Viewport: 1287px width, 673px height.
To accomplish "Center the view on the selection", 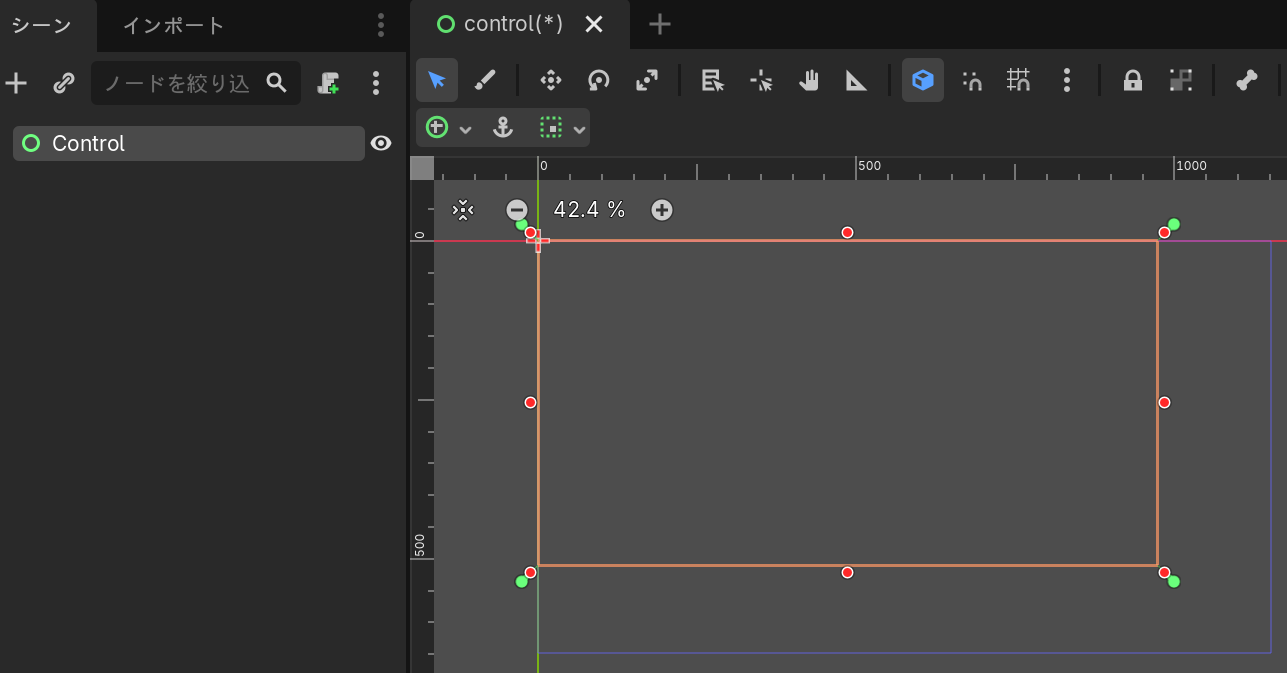I will pos(462,209).
